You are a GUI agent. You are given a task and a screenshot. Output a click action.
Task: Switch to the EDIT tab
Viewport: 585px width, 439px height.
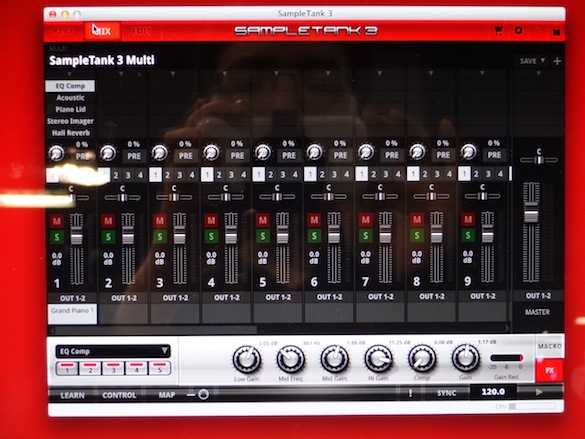[141, 31]
